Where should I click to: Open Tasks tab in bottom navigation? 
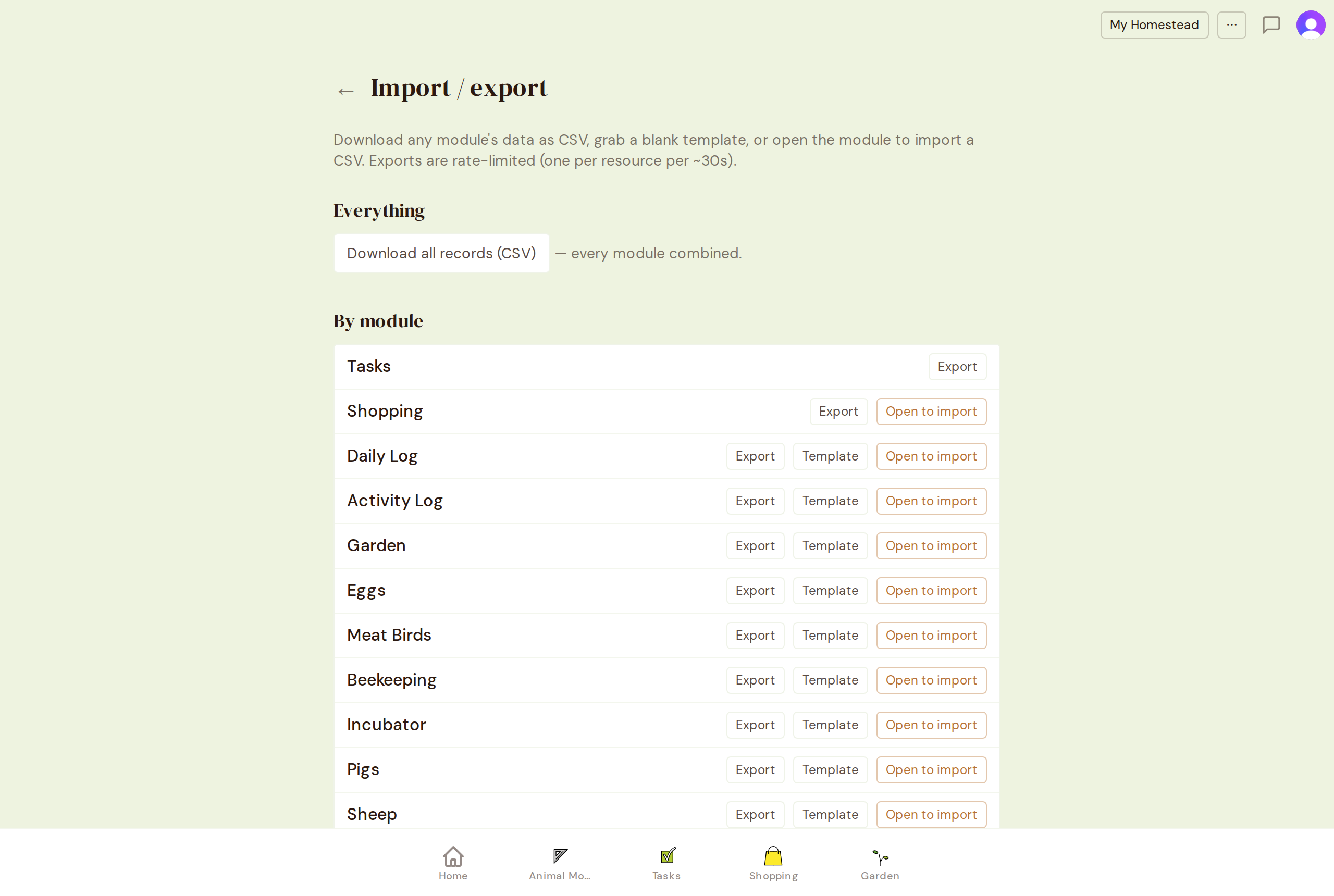(666, 863)
